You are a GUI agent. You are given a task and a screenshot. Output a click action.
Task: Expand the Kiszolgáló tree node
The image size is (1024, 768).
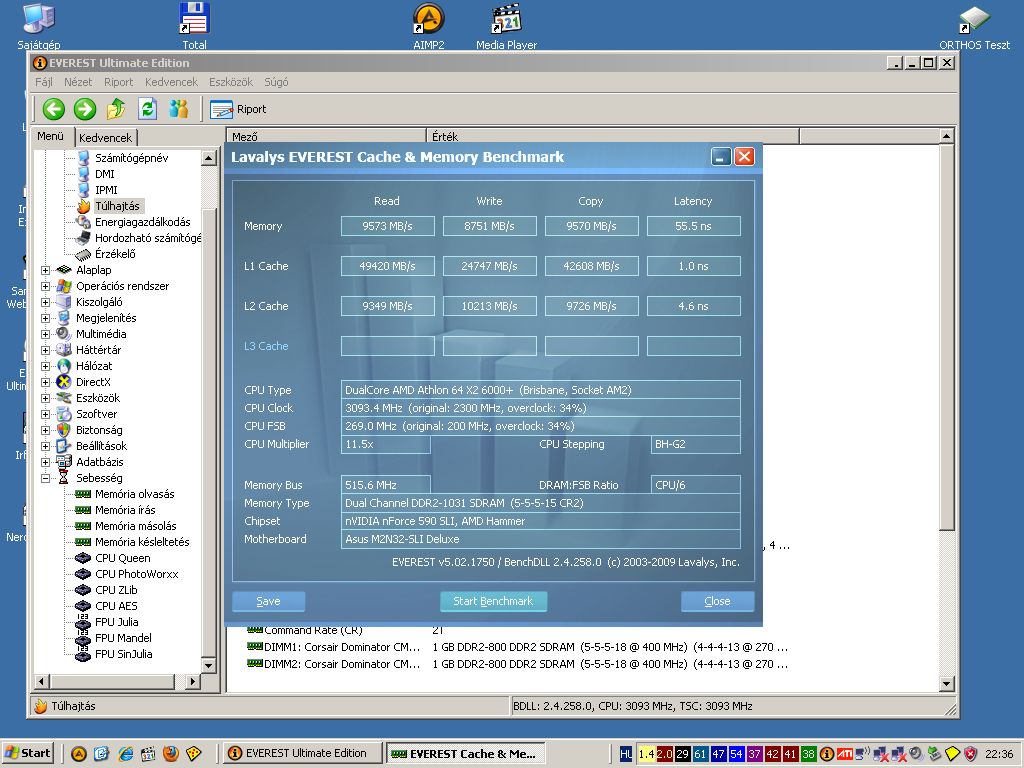pos(45,302)
